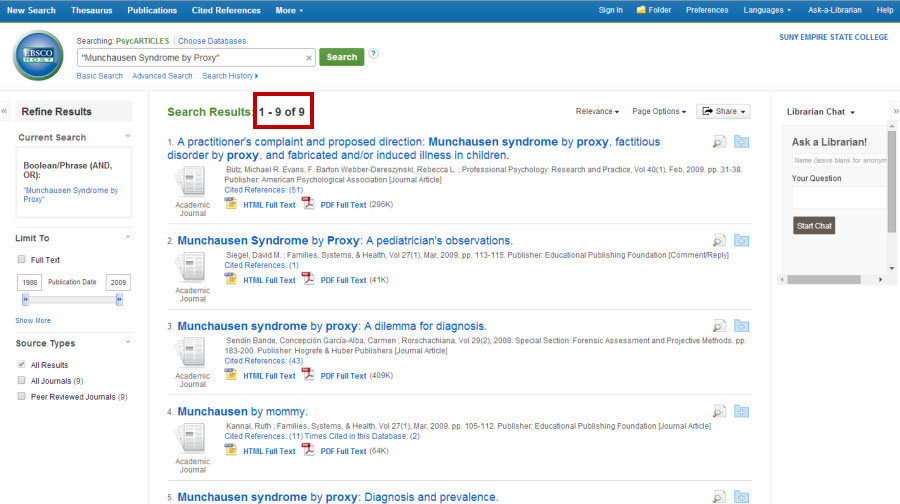Click the Your Question chat text box
Image resolution: width=900 pixels, height=504 pixels.
click(839, 197)
